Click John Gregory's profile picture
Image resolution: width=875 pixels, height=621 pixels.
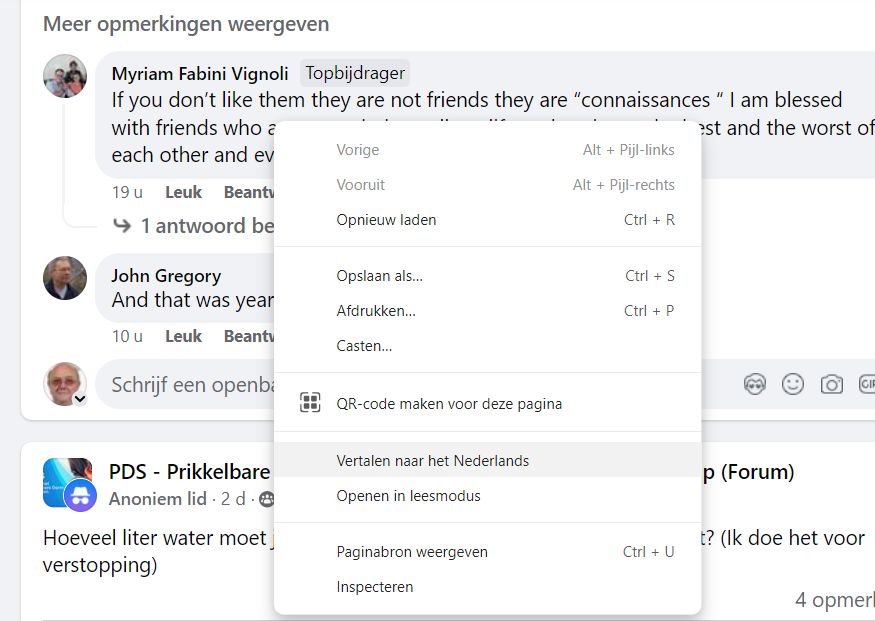65,278
